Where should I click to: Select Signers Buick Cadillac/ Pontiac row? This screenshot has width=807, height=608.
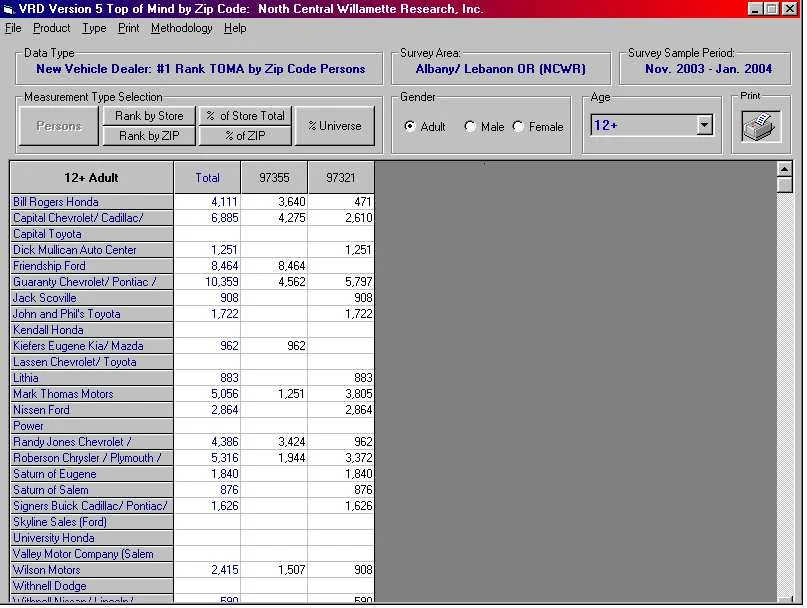92,506
